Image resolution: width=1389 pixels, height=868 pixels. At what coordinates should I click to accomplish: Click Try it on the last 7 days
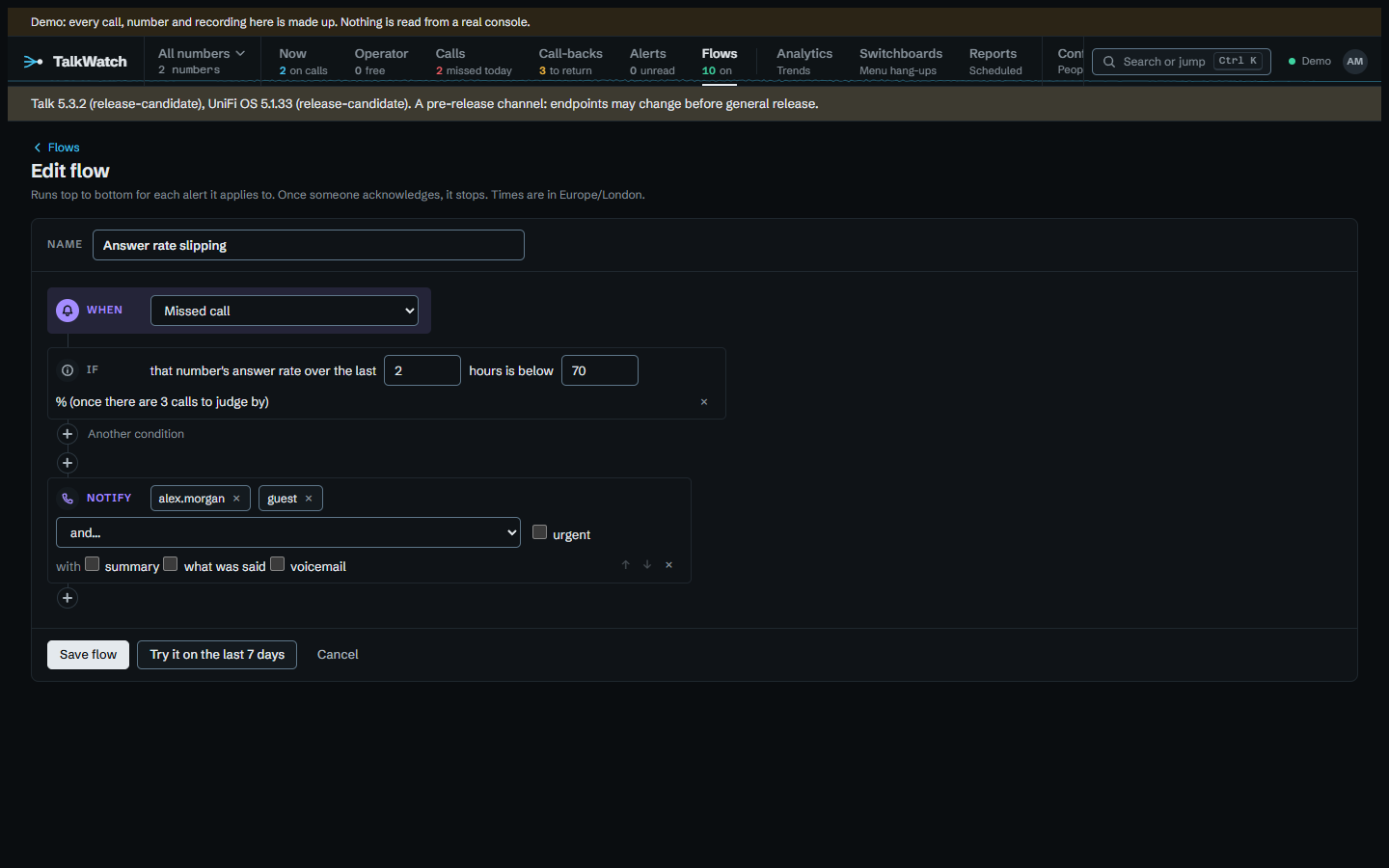click(217, 655)
